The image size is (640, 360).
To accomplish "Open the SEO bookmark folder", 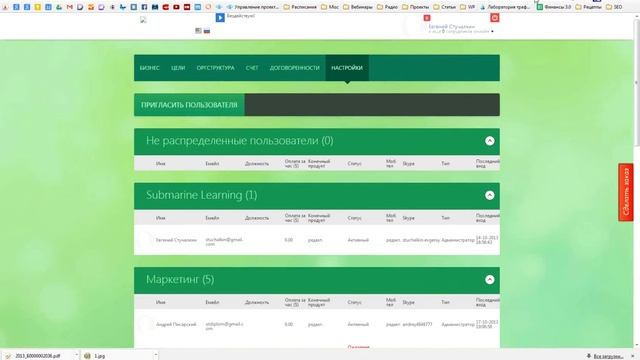I will tap(614, 7).
